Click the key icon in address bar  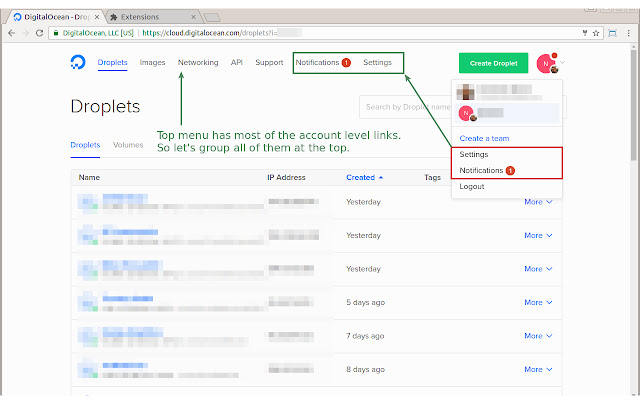click(x=585, y=33)
